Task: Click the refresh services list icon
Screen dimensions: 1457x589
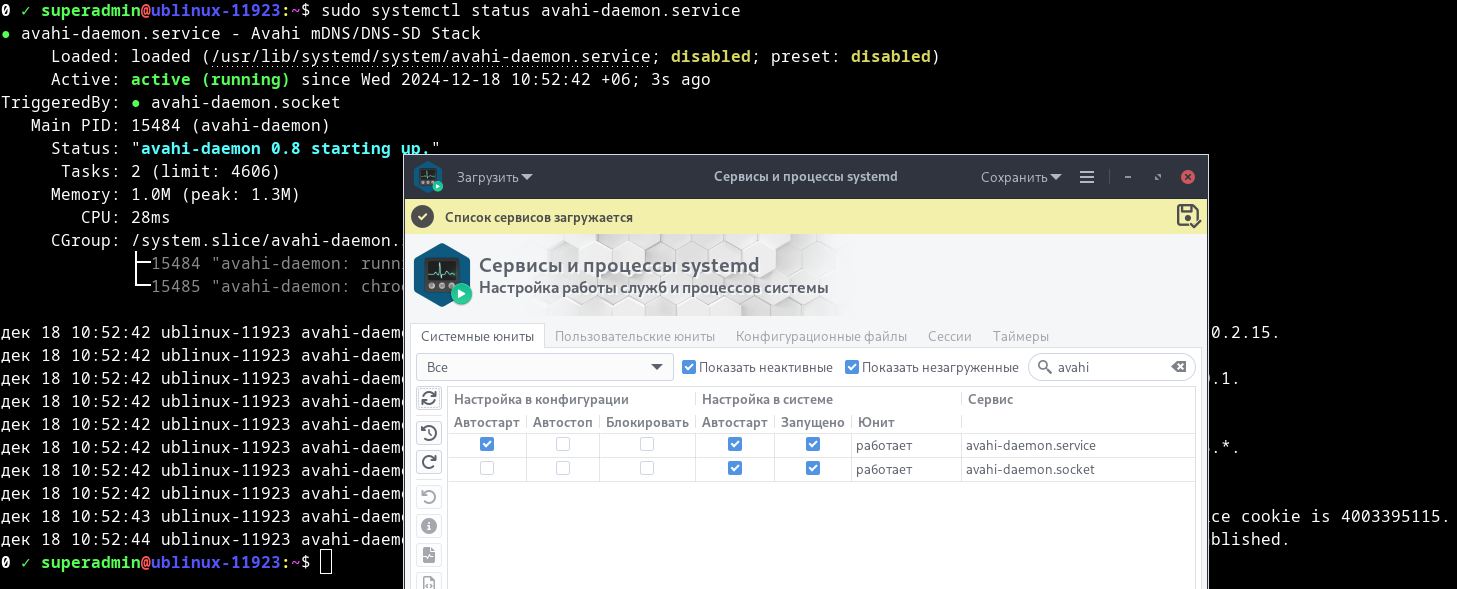Action: point(429,398)
